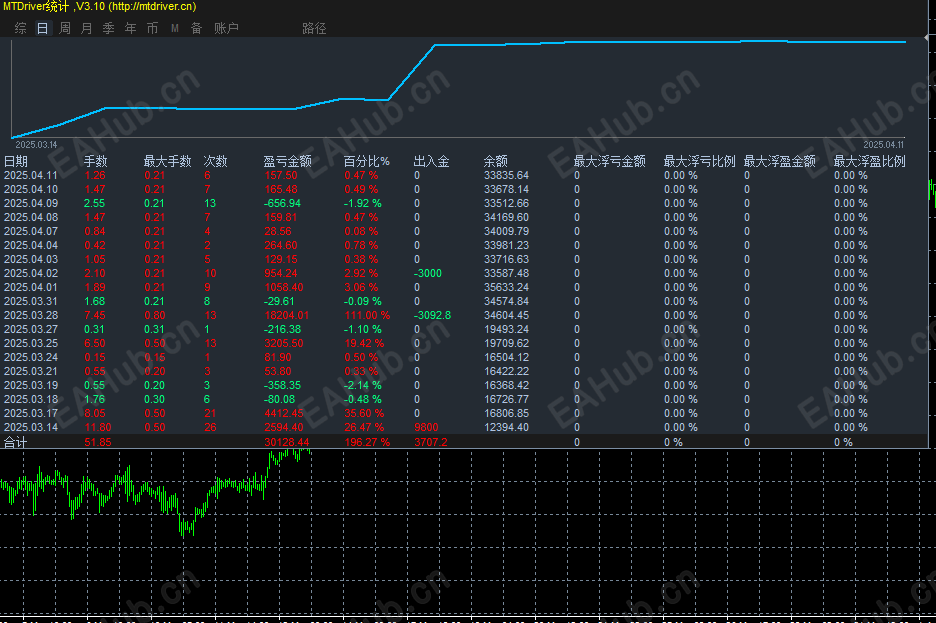Viewport: 936px width, 623px height.
Task: Click the 33835.64 balance cell
Action: (x=506, y=175)
